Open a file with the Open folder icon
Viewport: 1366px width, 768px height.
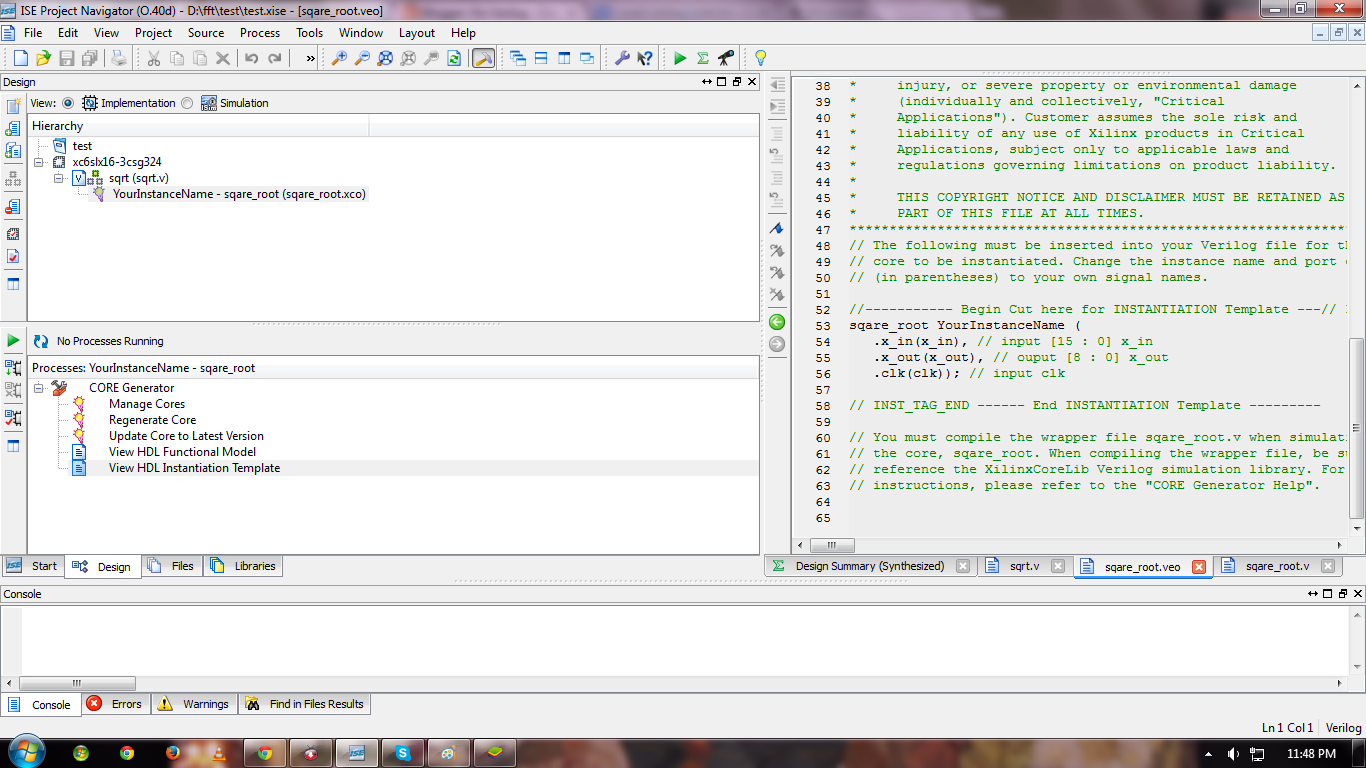(x=43, y=58)
